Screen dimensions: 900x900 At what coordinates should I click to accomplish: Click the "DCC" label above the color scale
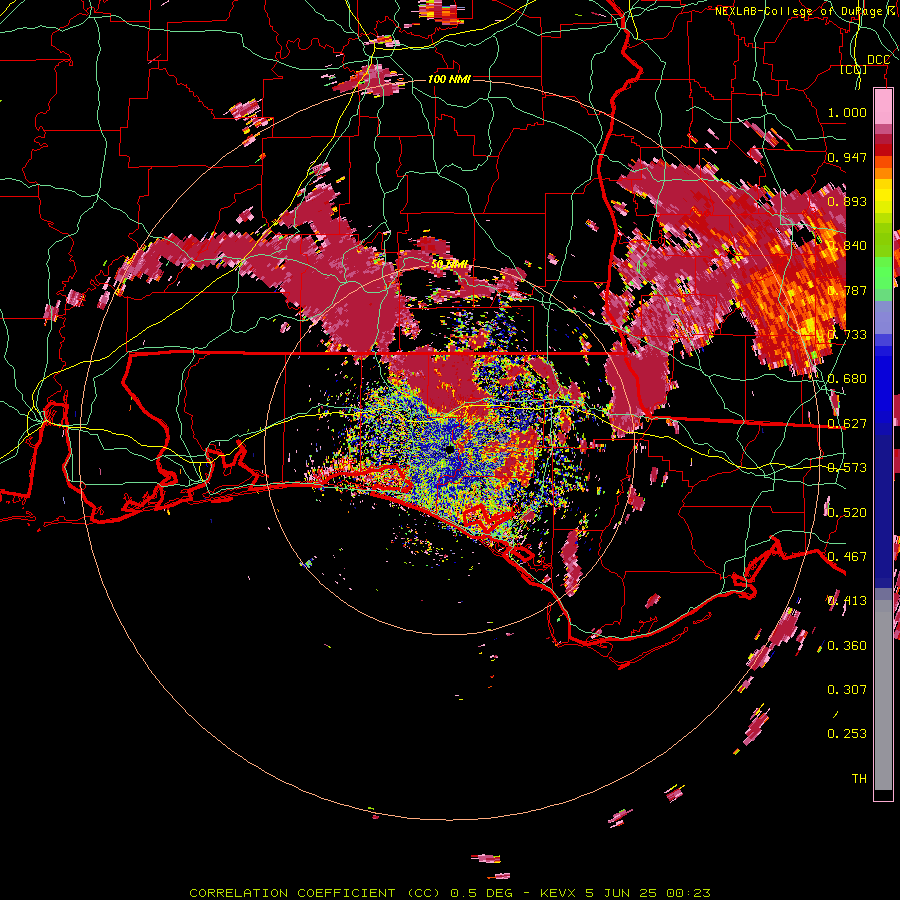tap(878, 60)
